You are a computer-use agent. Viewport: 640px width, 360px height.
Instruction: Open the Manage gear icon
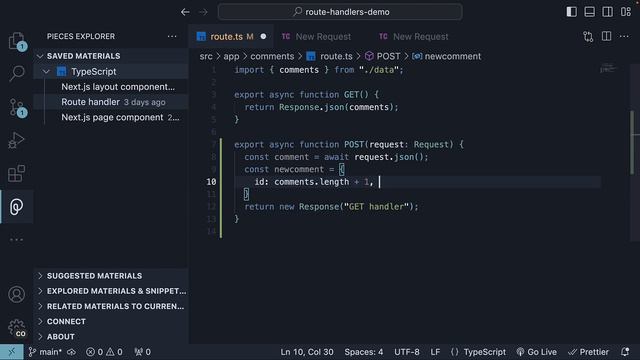click(x=16, y=328)
